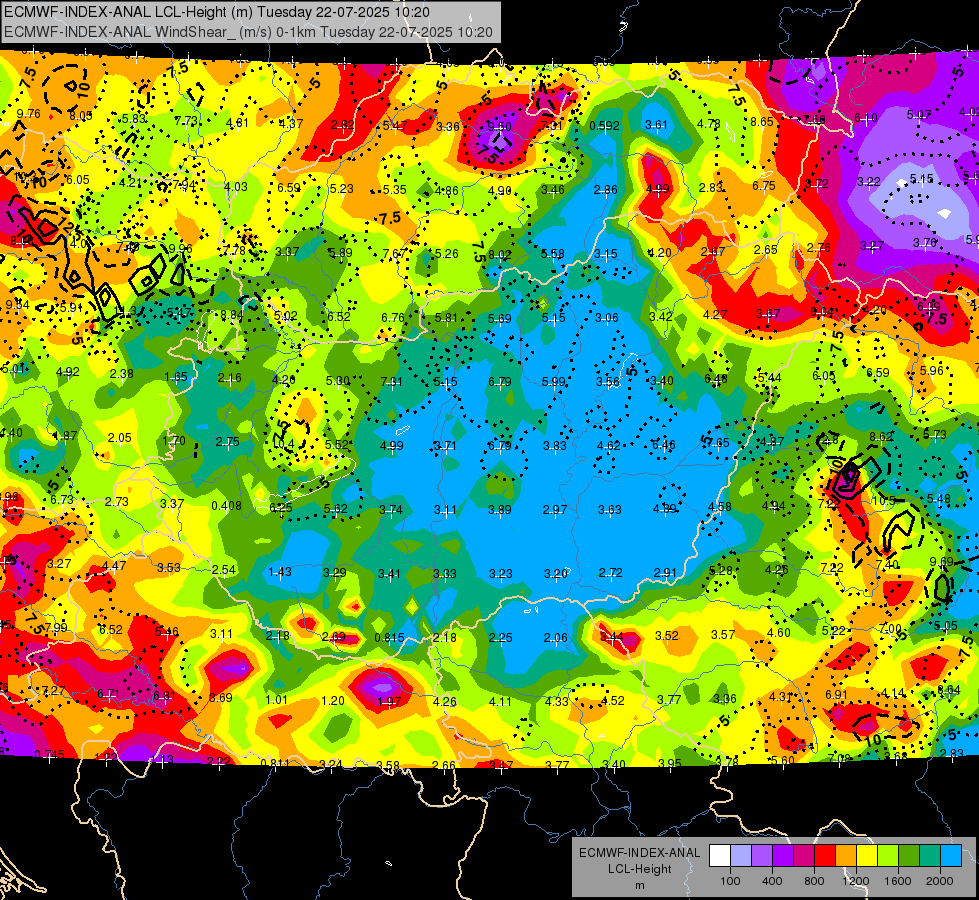
Task: Click the yellow legend color swatch
Action: 867,856
